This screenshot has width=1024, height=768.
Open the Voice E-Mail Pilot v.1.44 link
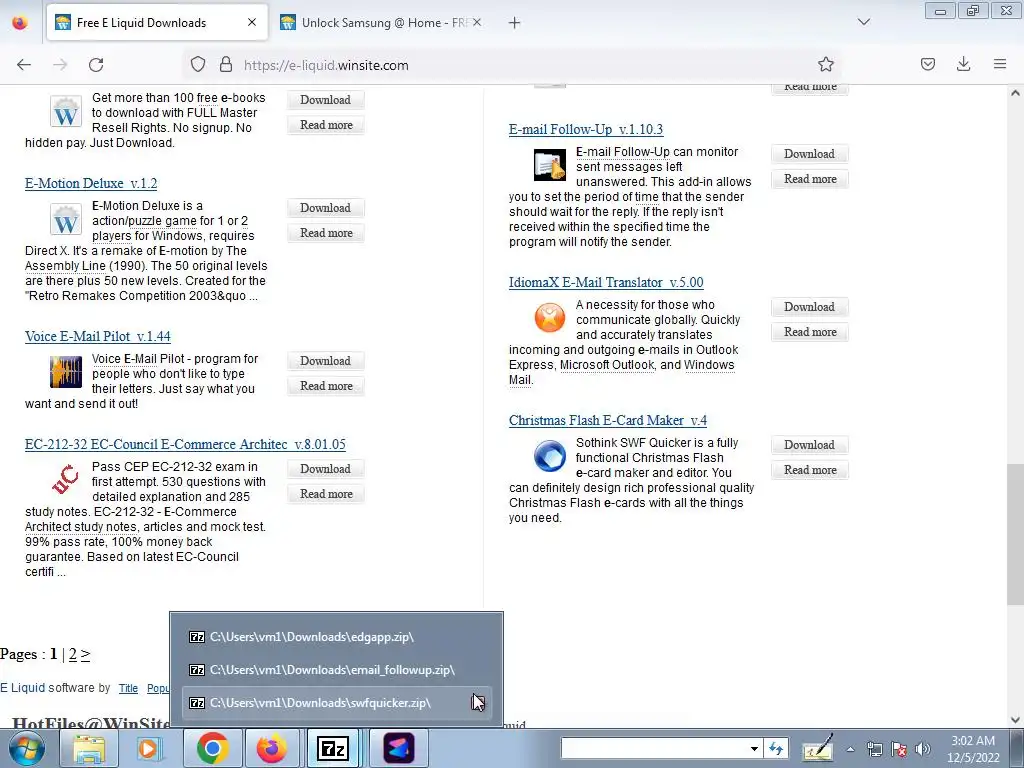pyautogui.click(x=97, y=337)
